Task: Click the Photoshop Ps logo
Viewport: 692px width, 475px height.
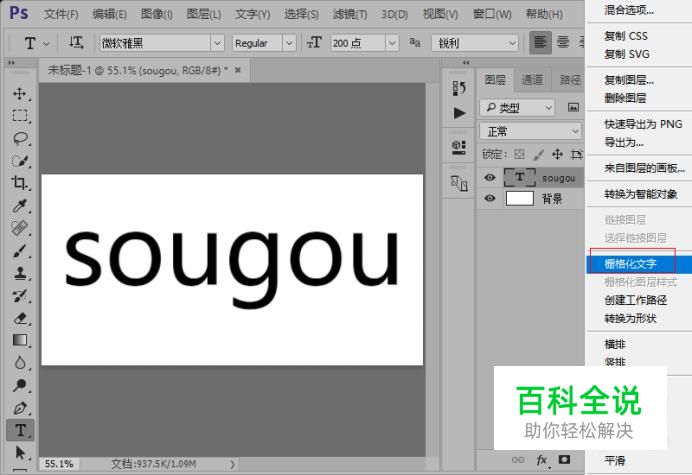Action: [19, 13]
